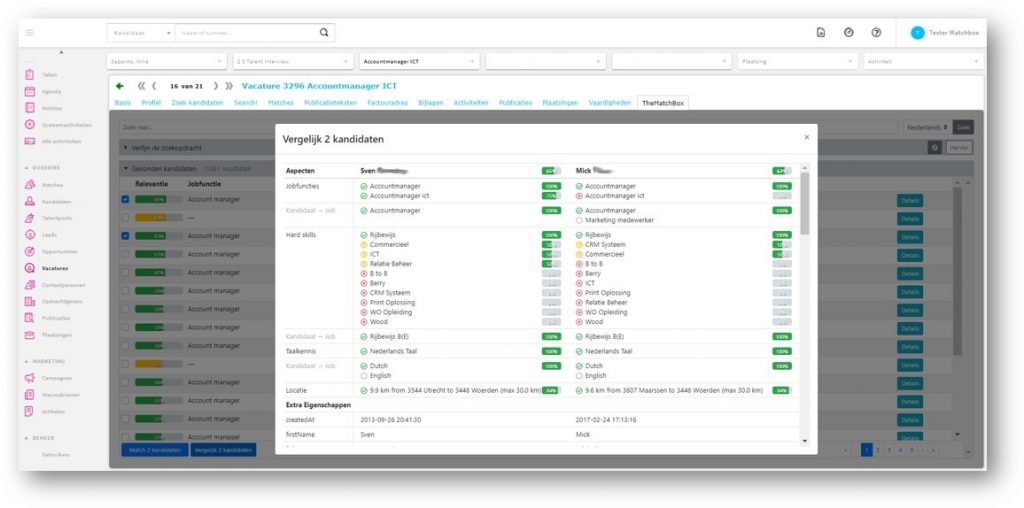The image size is (1024, 508).
Task: Open the Activiteit dropdown
Action: coord(923,61)
